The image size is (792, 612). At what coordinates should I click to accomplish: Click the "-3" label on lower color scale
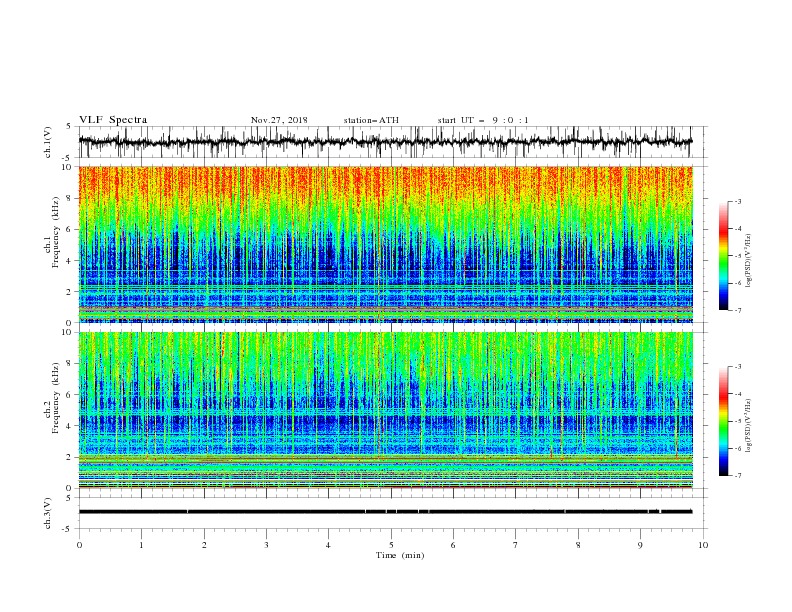click(737, 367)
